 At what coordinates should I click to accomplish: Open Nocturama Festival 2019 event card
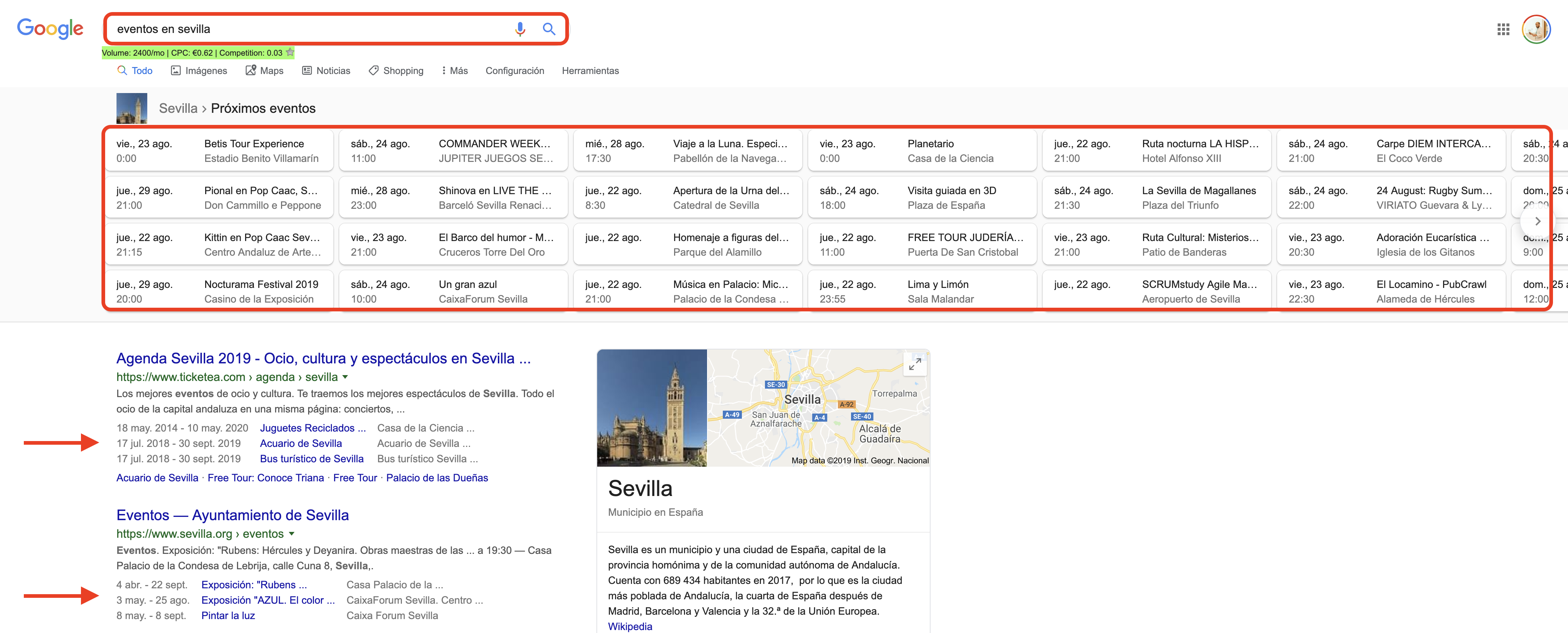[219, 292]
